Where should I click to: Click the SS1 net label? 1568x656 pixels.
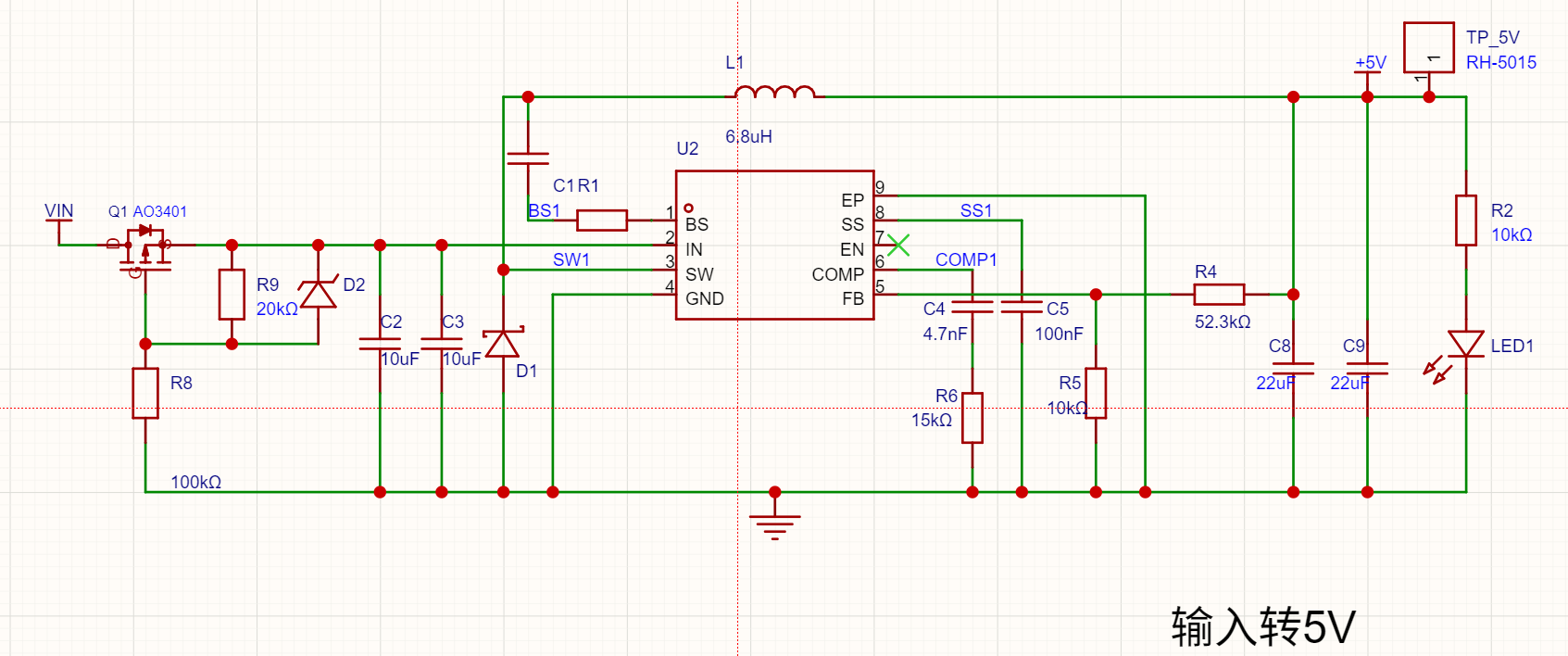pos(976,210)
